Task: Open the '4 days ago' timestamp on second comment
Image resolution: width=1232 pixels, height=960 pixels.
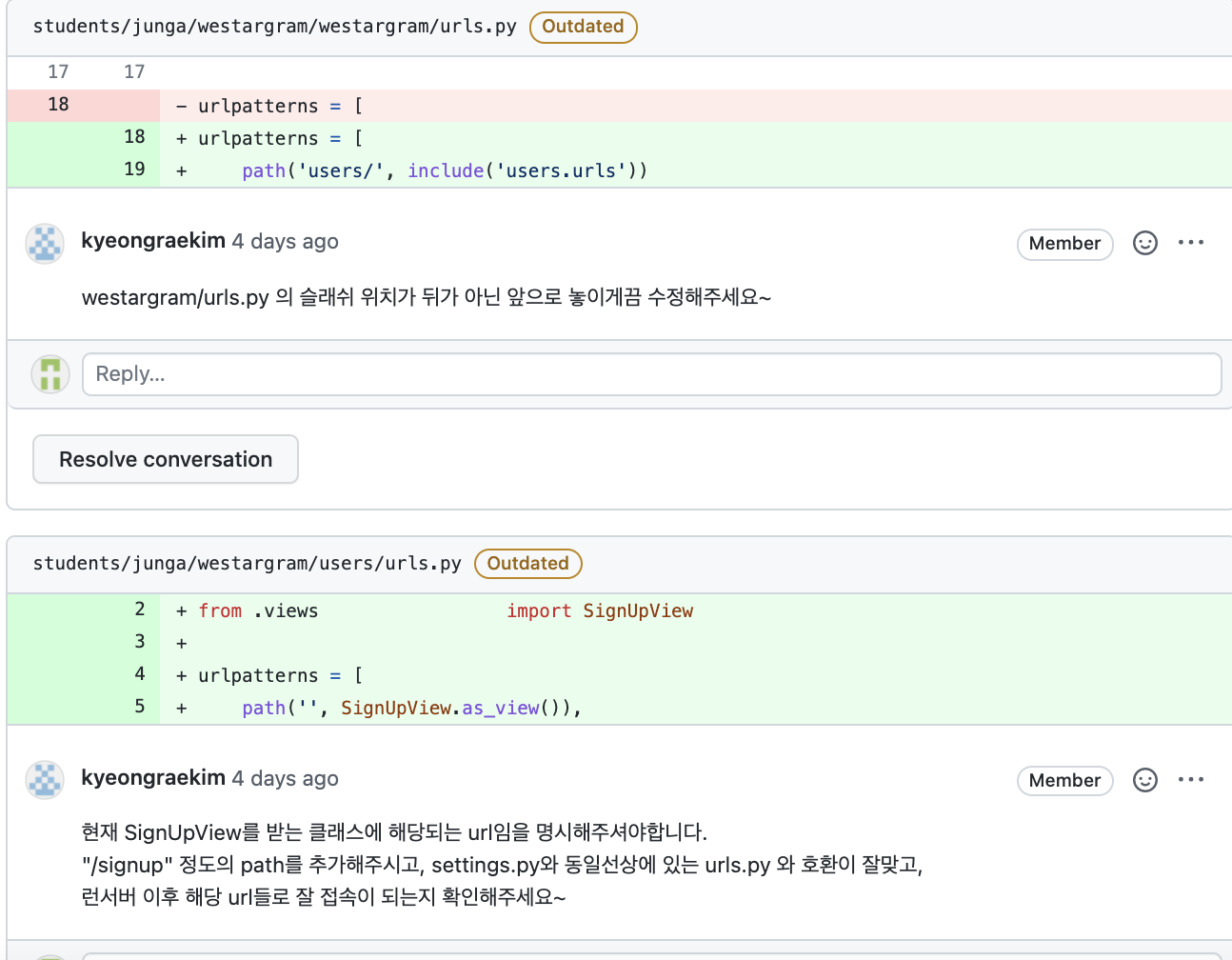Action: (286, 779)
